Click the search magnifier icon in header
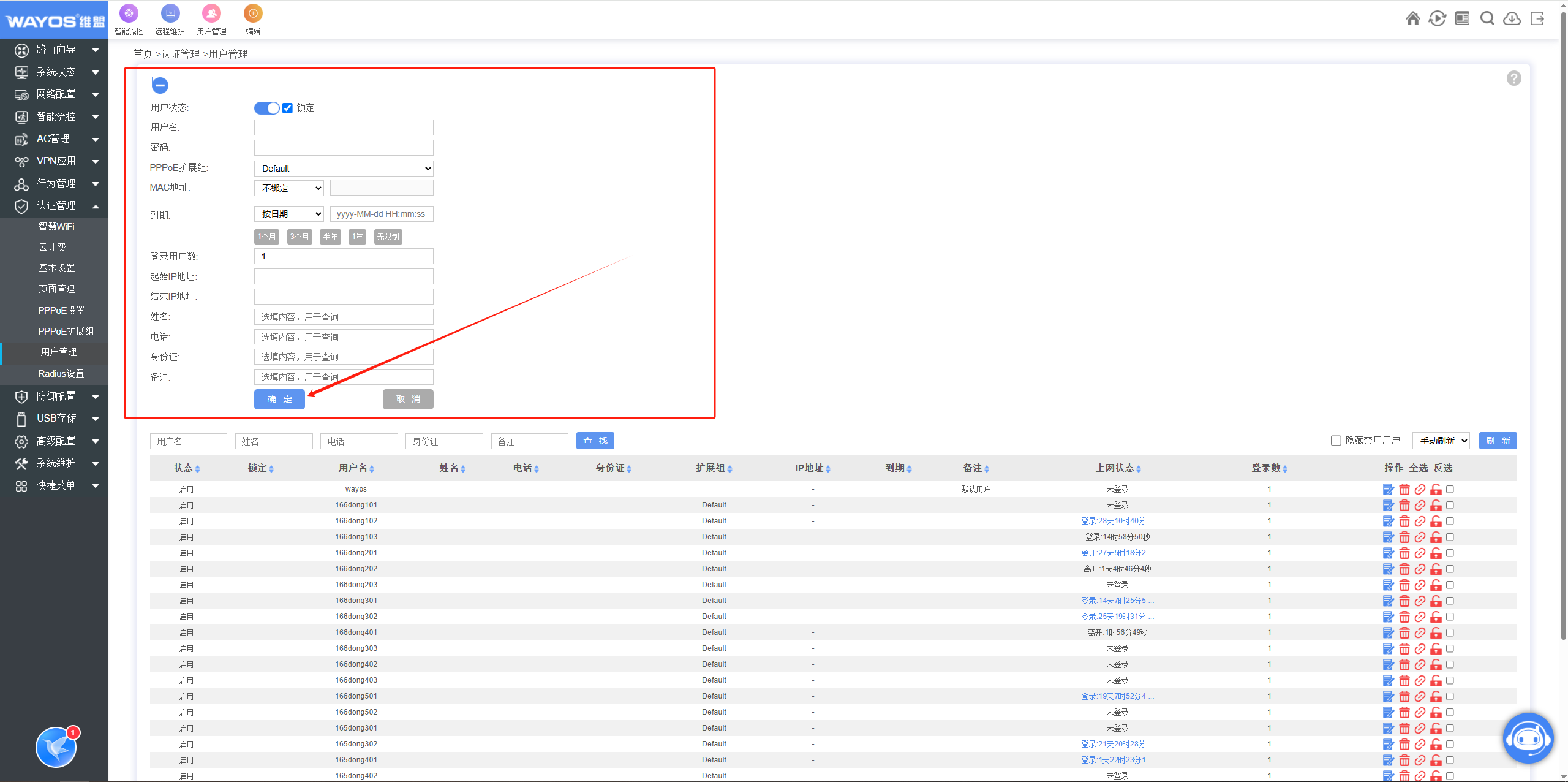The width and height of the screenshot is (1568, 782). 1487,18
